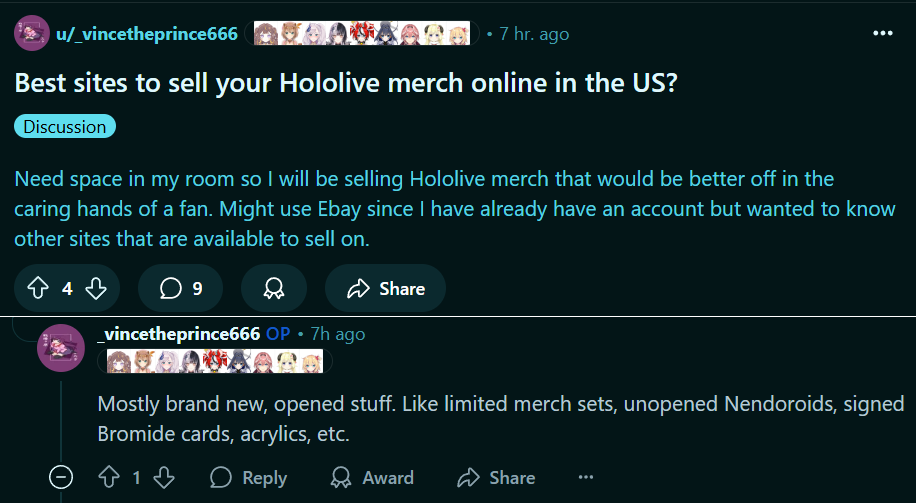Share the Hololive merch post
This screenshot has width=916, height=503.
[385, 289]
